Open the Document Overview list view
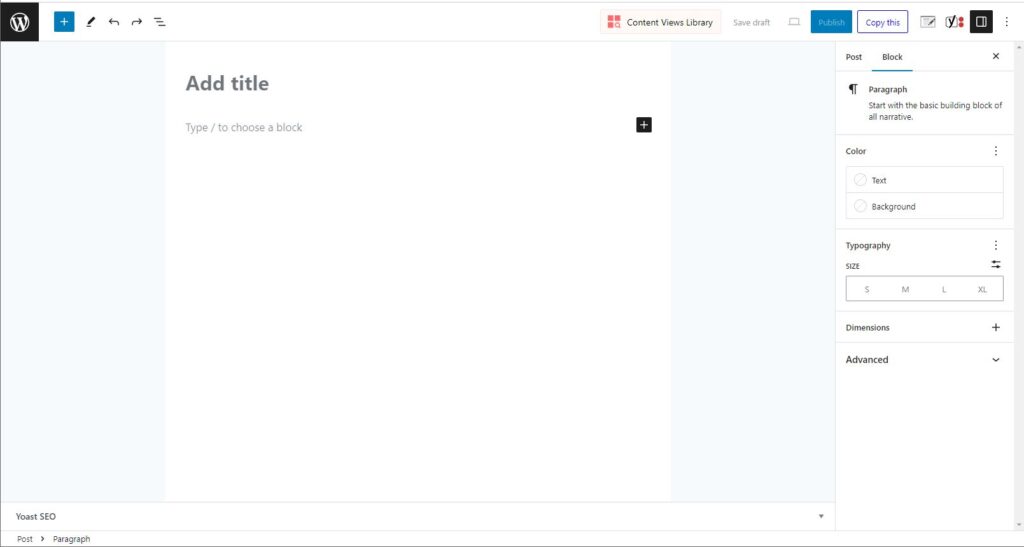Screen dimensions: 1024x547 [x=160, y=22]
